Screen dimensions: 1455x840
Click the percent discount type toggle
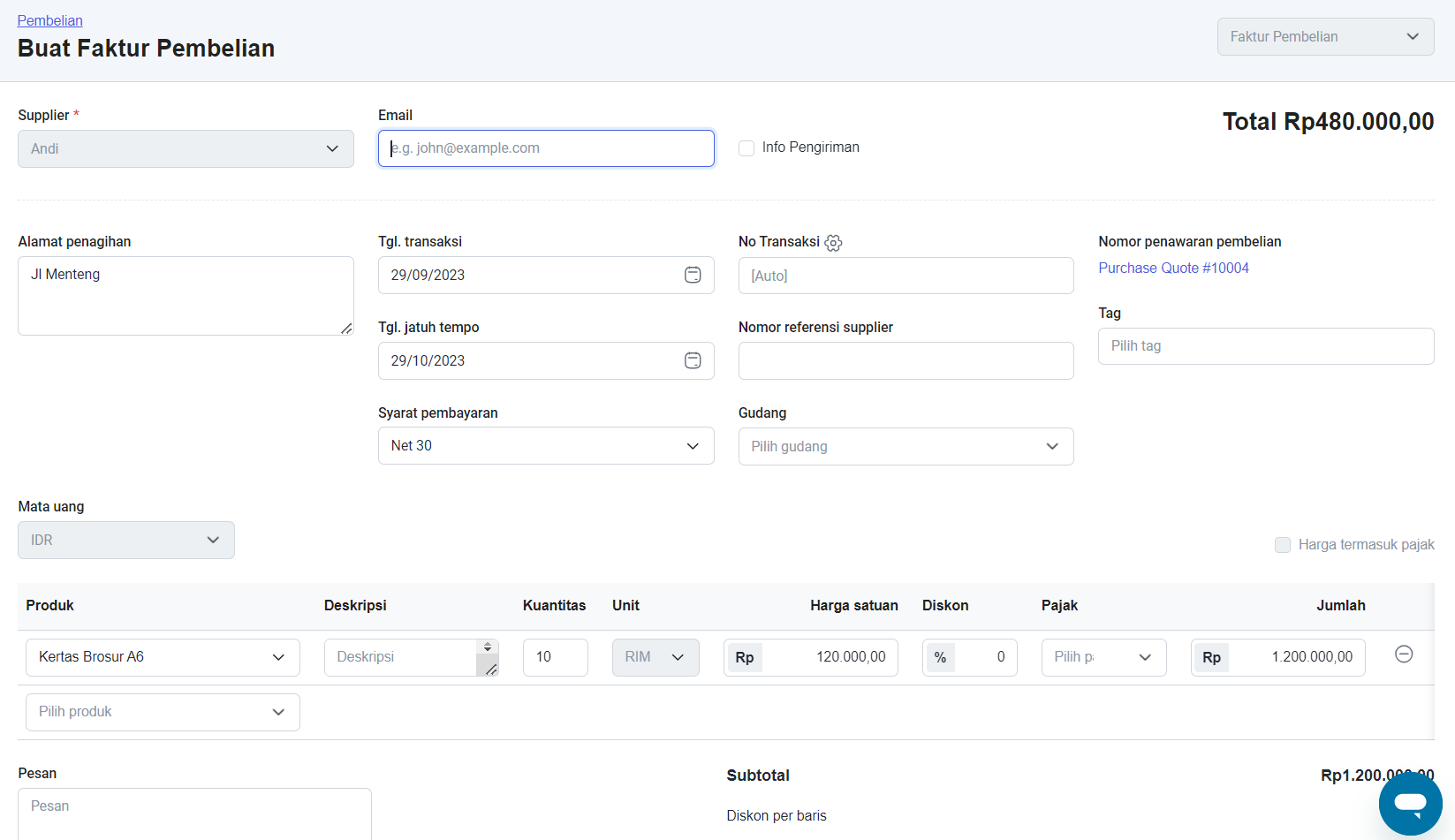point(940,657)
